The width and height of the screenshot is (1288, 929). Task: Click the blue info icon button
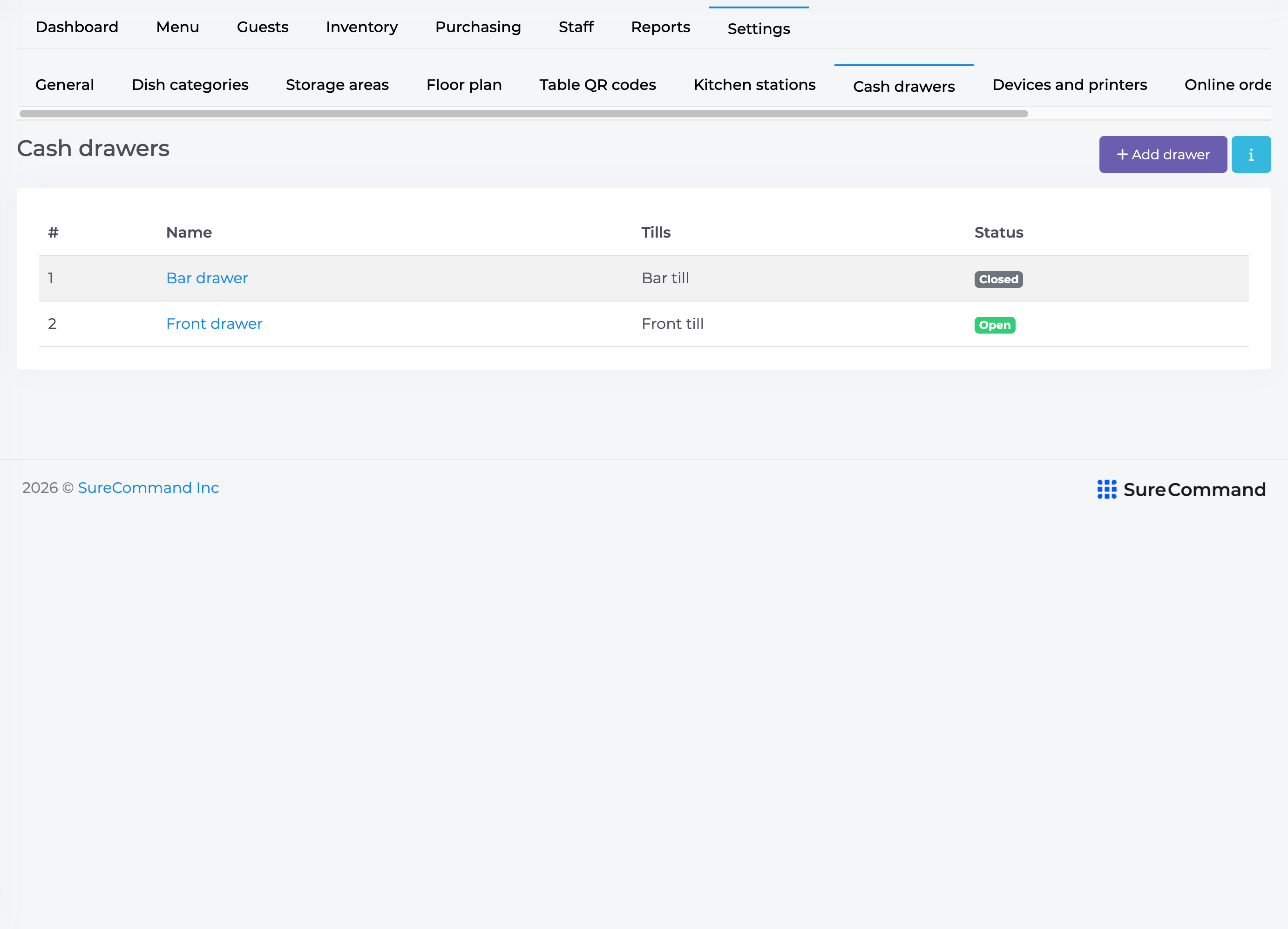(1251, 155)
